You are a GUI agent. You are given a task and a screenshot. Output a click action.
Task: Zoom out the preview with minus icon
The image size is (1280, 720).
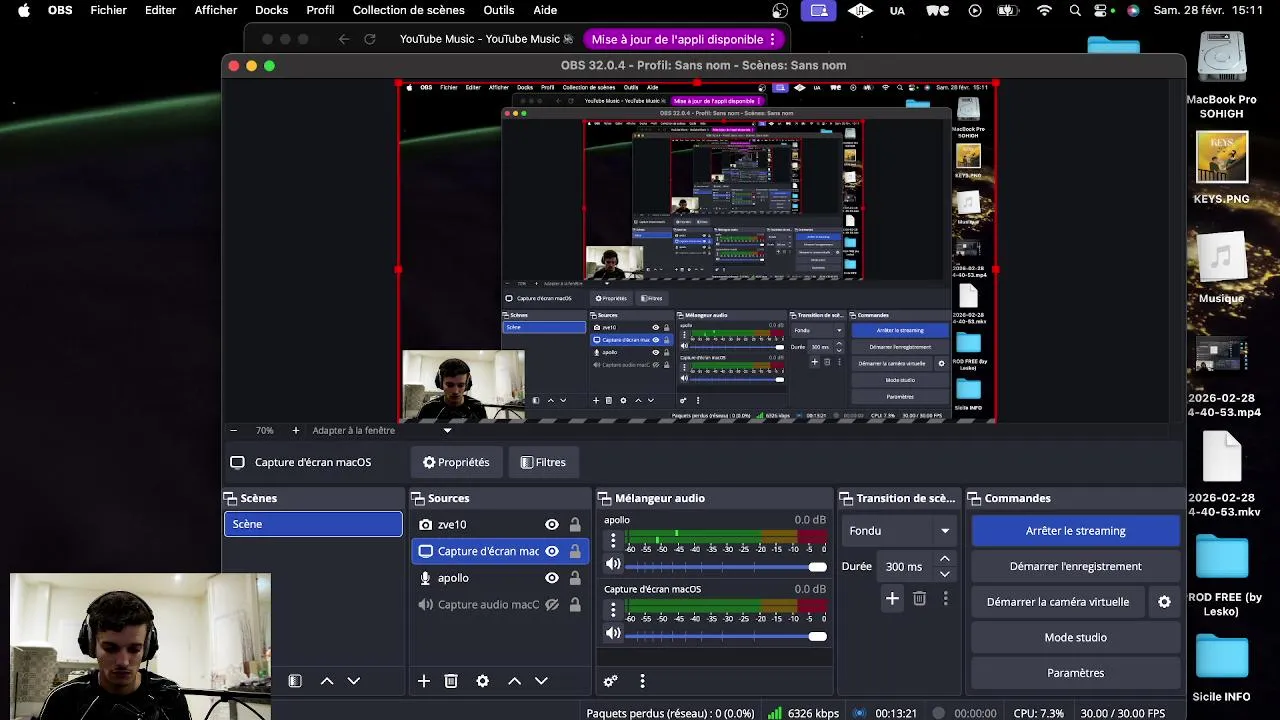[x=233, y=431]
